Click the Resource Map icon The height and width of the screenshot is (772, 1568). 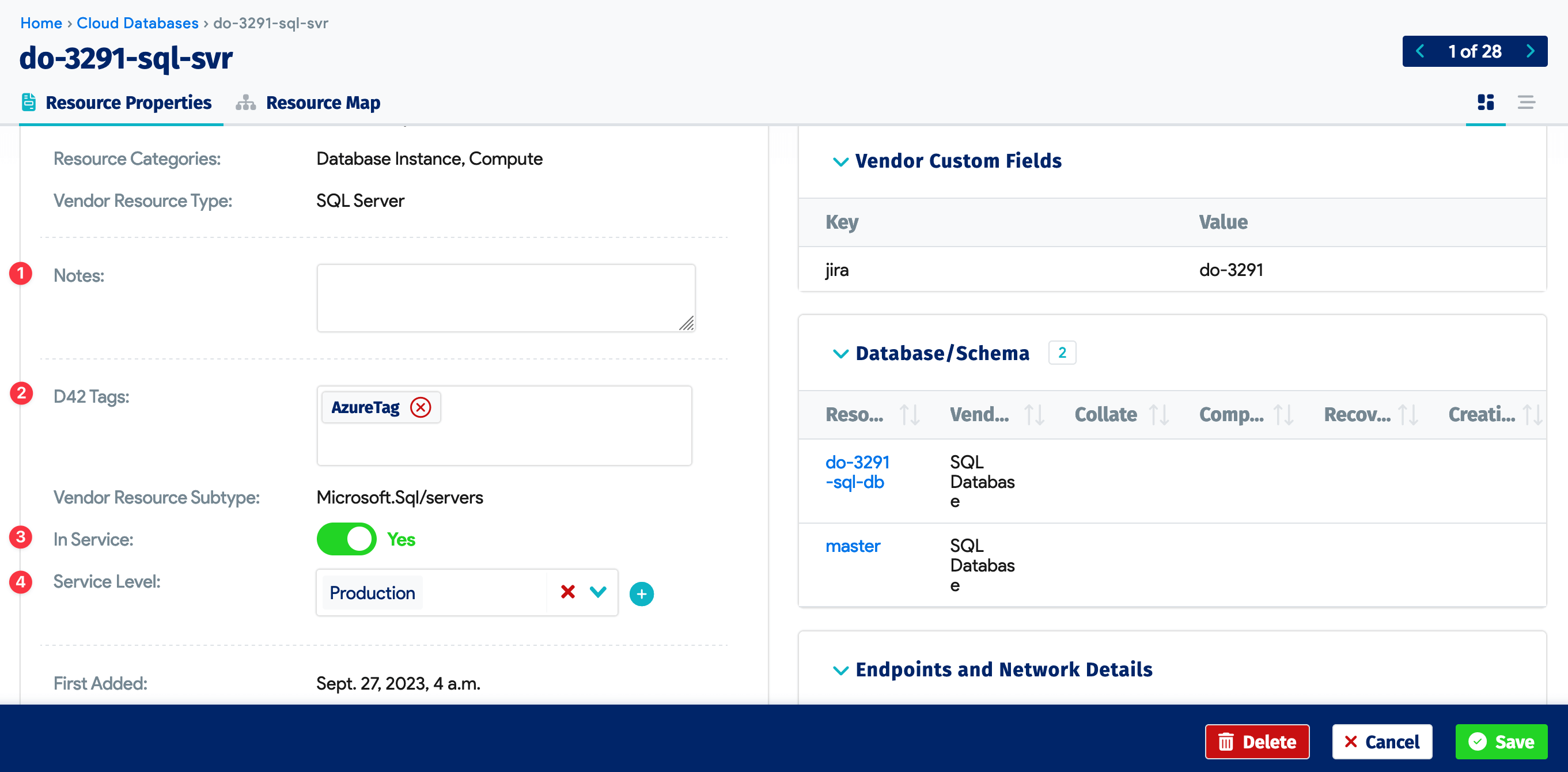(x=245, y=103)
